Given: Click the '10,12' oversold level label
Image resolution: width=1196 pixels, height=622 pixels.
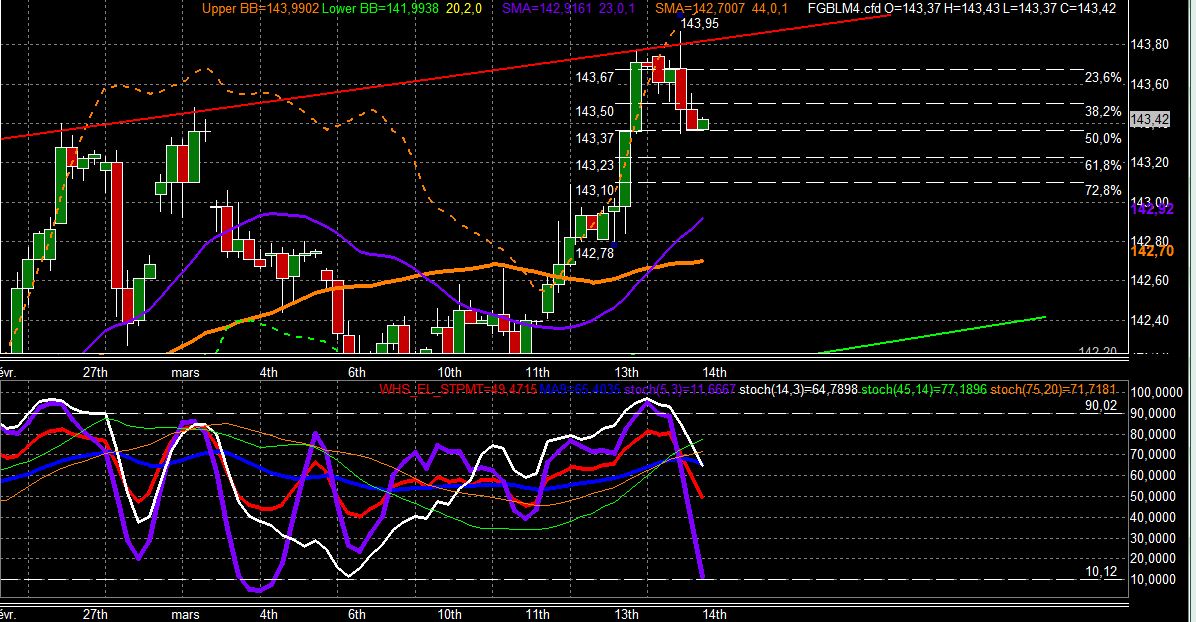Looking at the screenshot, I should tap(1101, 572).
